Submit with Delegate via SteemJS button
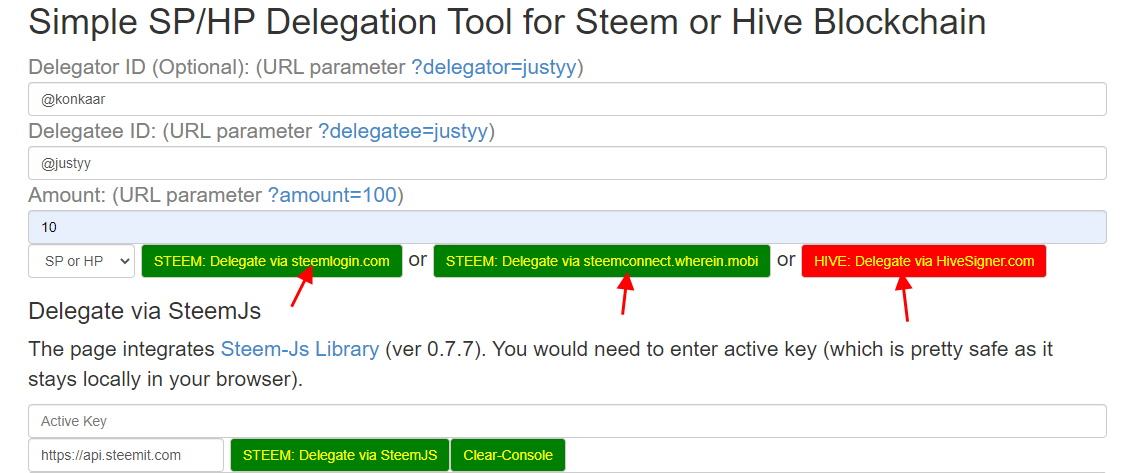Image resolution: width=1129 pixels, height=473 pixels. point(340,455)
